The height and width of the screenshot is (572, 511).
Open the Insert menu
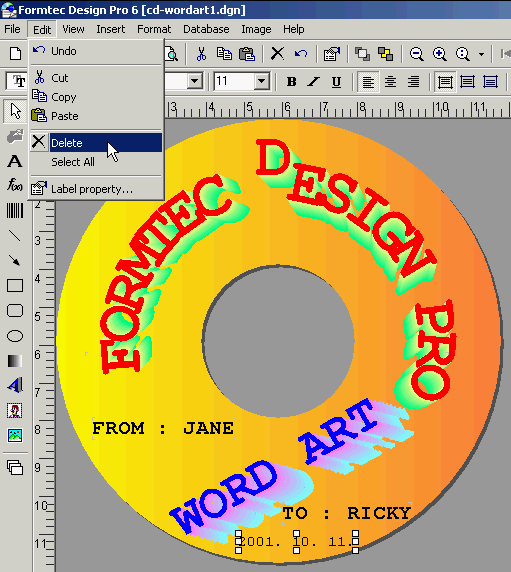pyautogui.click(x=111, y=29)
